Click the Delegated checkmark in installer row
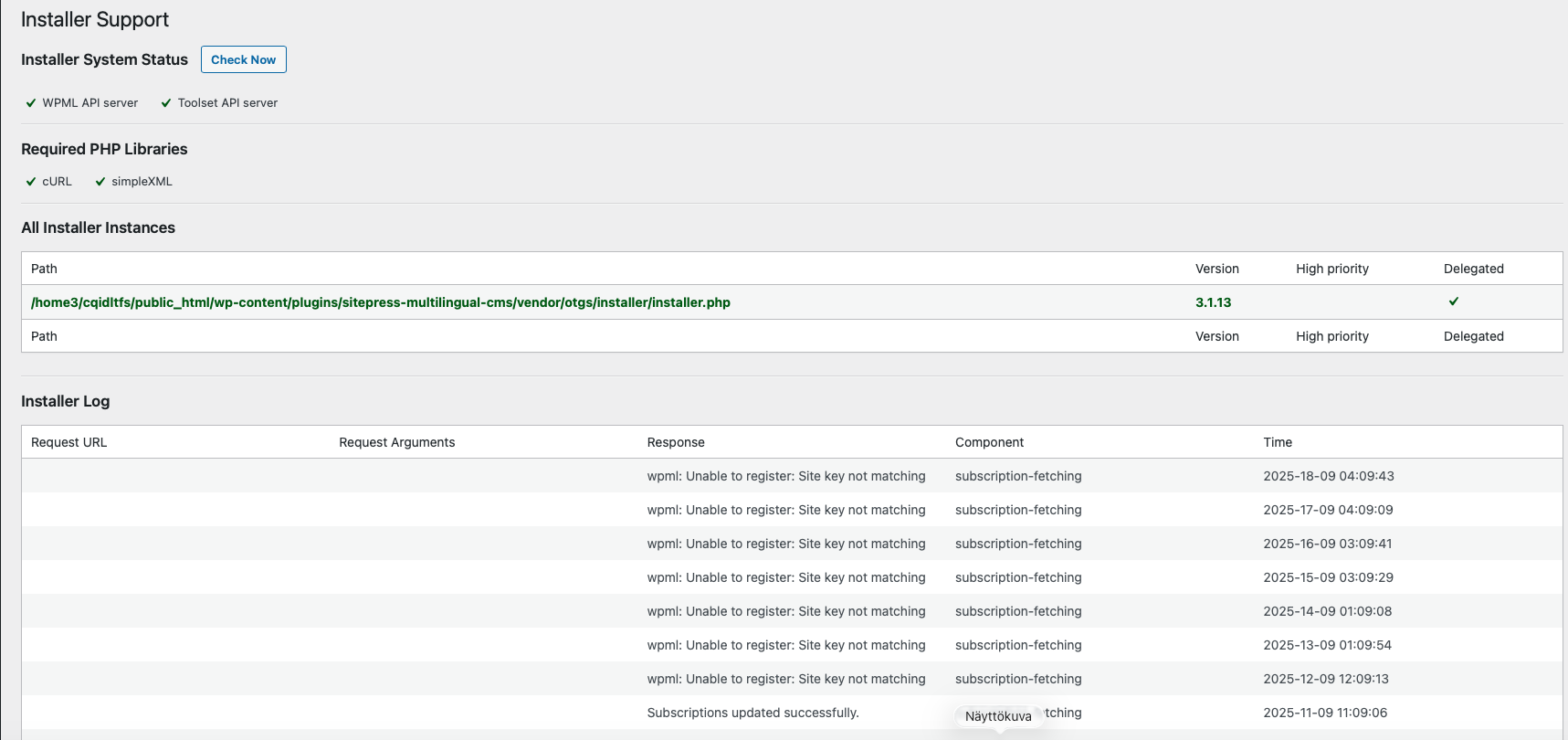 click(x=1454, y=301)
